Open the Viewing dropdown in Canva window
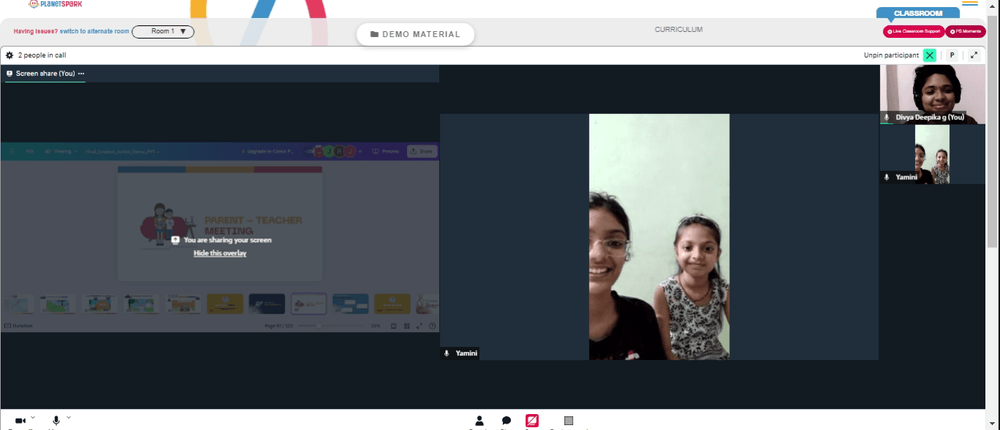 pos(61,151)
